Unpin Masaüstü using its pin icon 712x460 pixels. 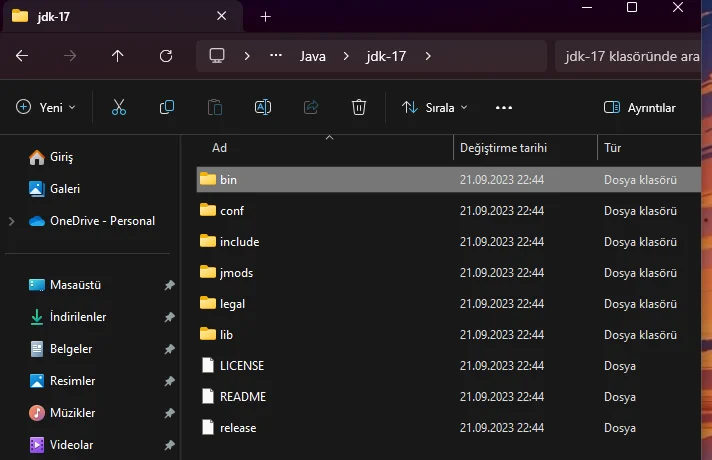[x=169, y=285]
